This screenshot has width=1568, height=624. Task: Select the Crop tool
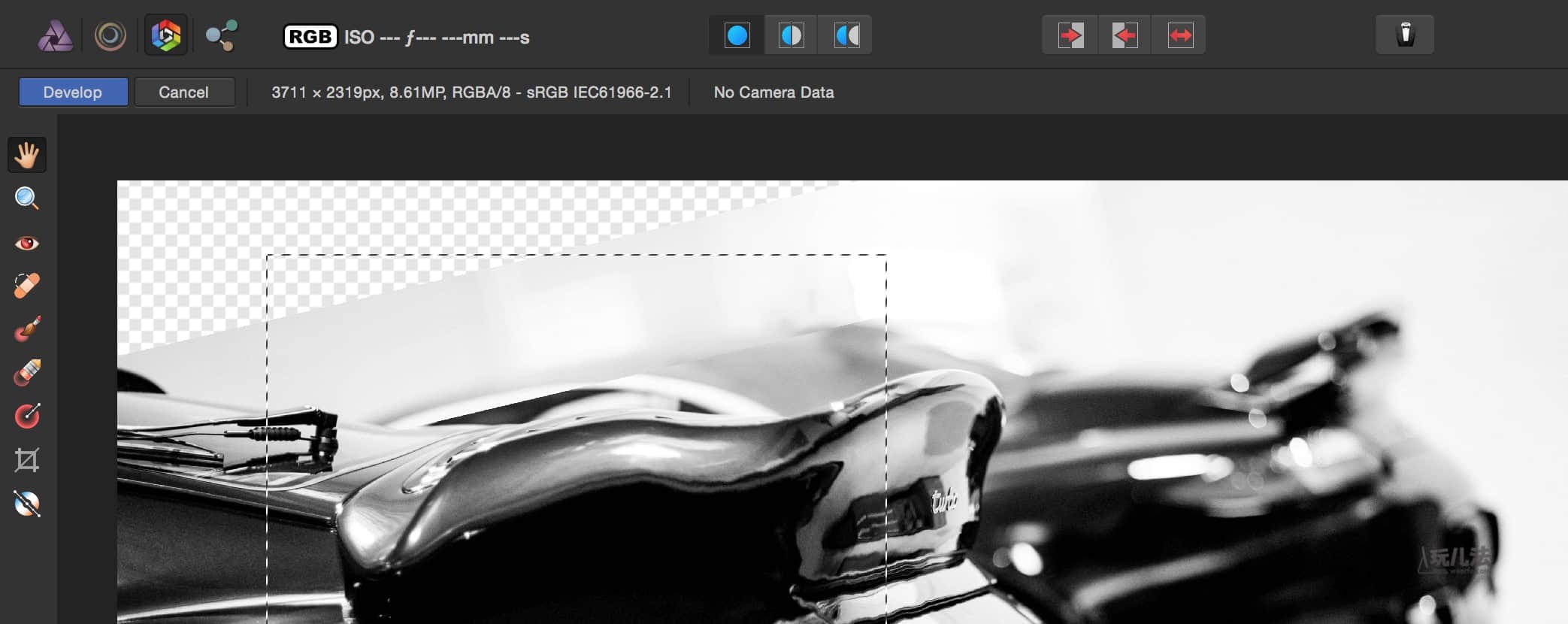[27, 459]
